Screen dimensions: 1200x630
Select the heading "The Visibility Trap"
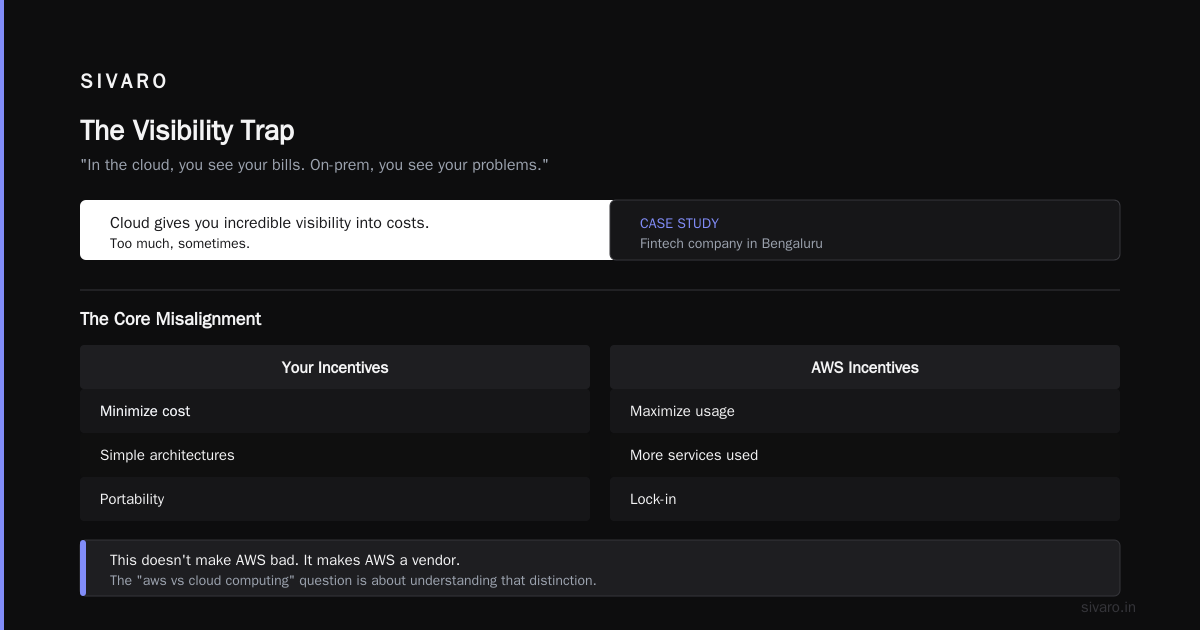[x=187, y=130]
